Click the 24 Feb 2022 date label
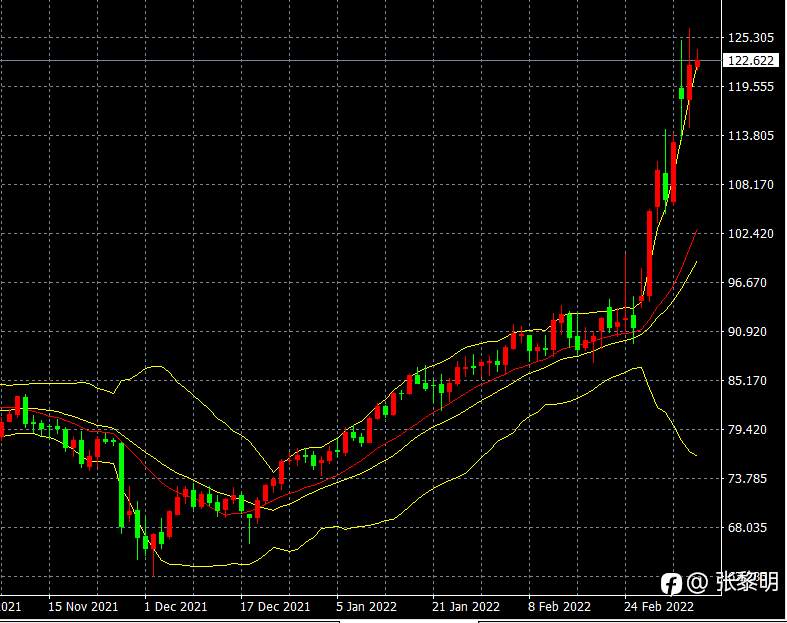Image resolution: width=787 pixels, height=623 pixels. [659, 607]
